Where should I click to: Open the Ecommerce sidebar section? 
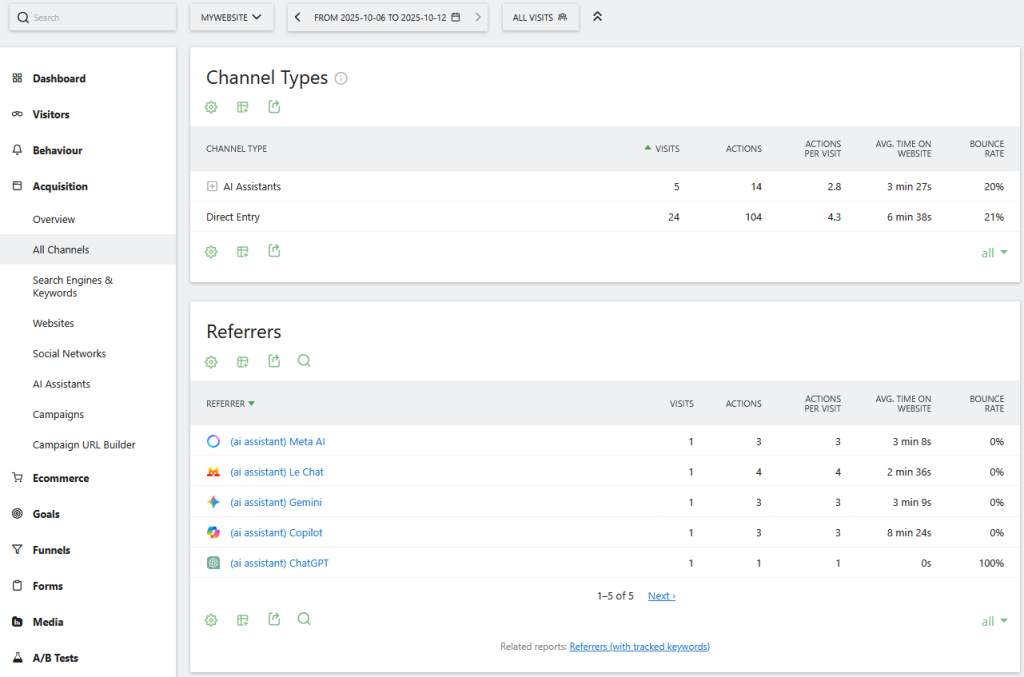click(60, 478)
